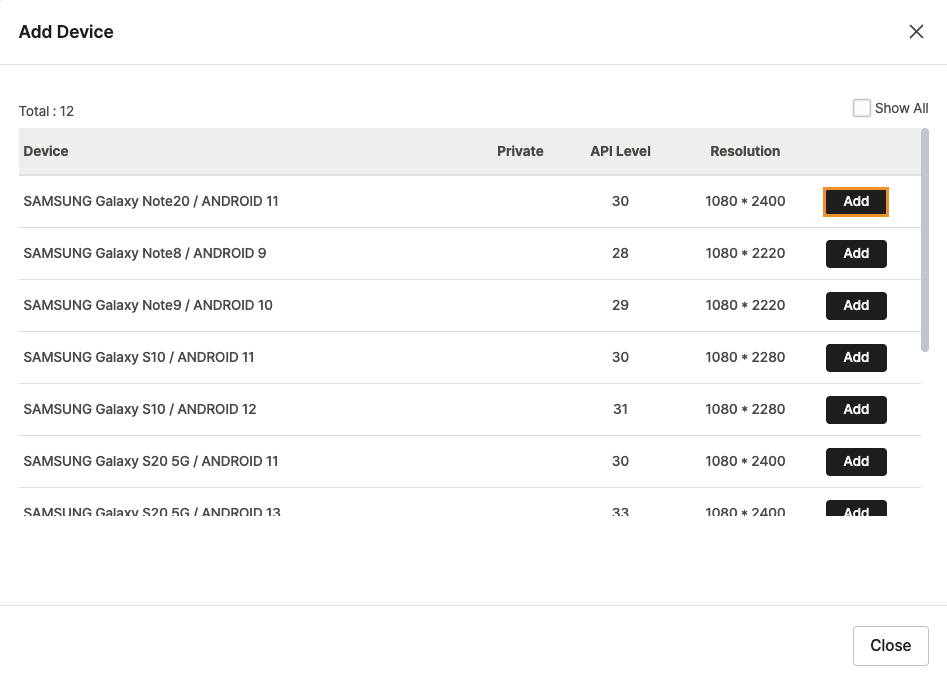This screenshot has width=947, height=684.
Task: Tick the Show All checkbox
Action: coord(861,108)
